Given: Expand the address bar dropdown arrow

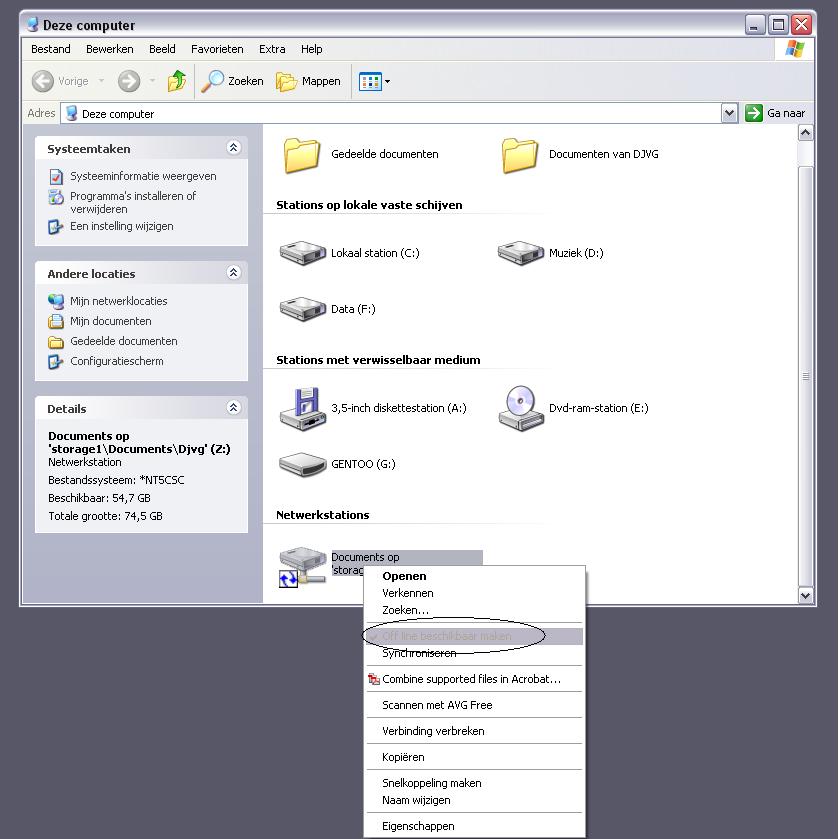Looking at the screenshot, I should 729,114.
